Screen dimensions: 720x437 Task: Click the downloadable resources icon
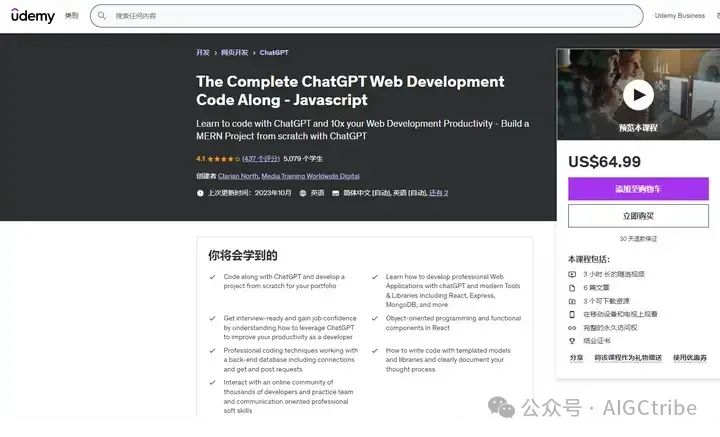pyautogui.click(x=572, y=301)
